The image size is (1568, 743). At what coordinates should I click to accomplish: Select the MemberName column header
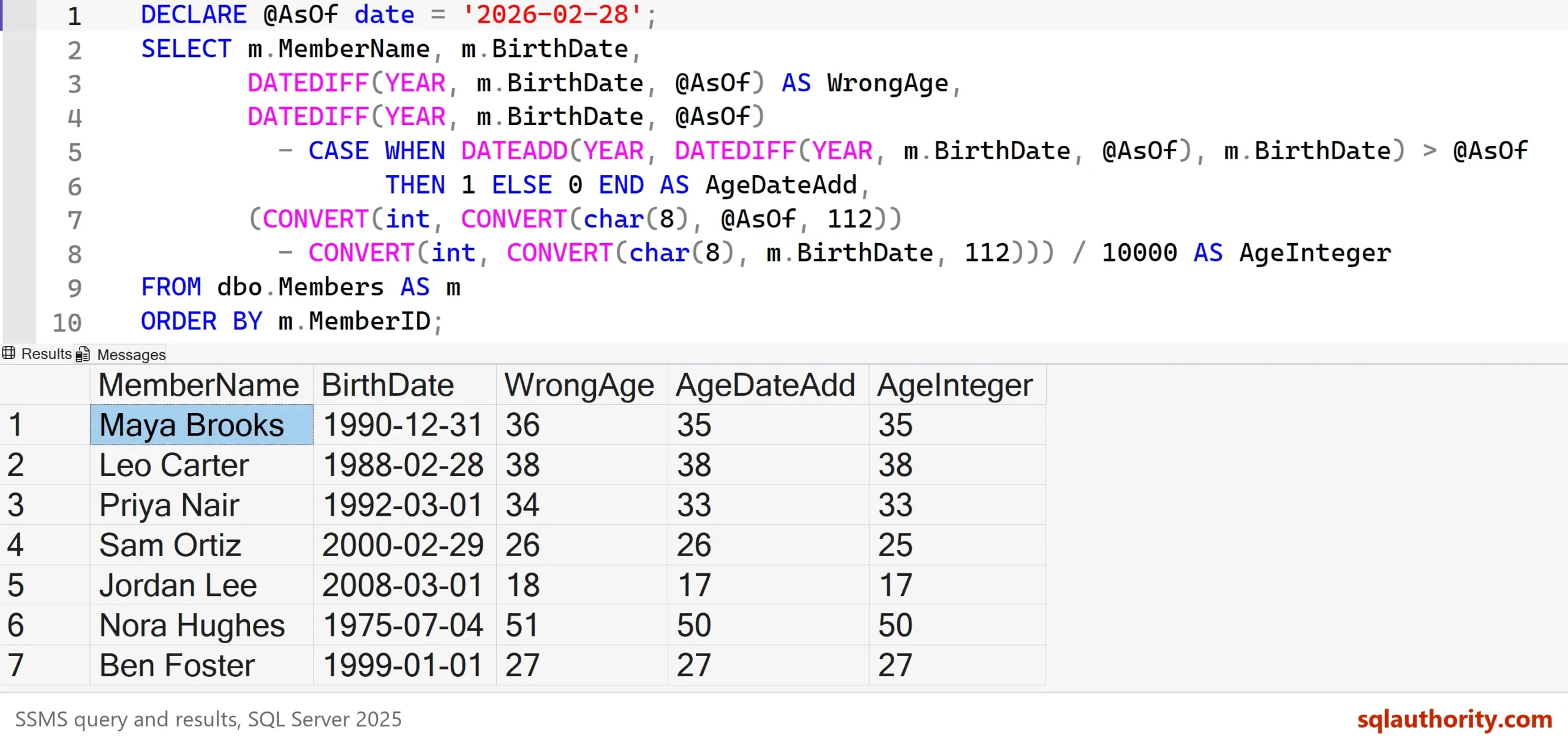click(202, 385)
